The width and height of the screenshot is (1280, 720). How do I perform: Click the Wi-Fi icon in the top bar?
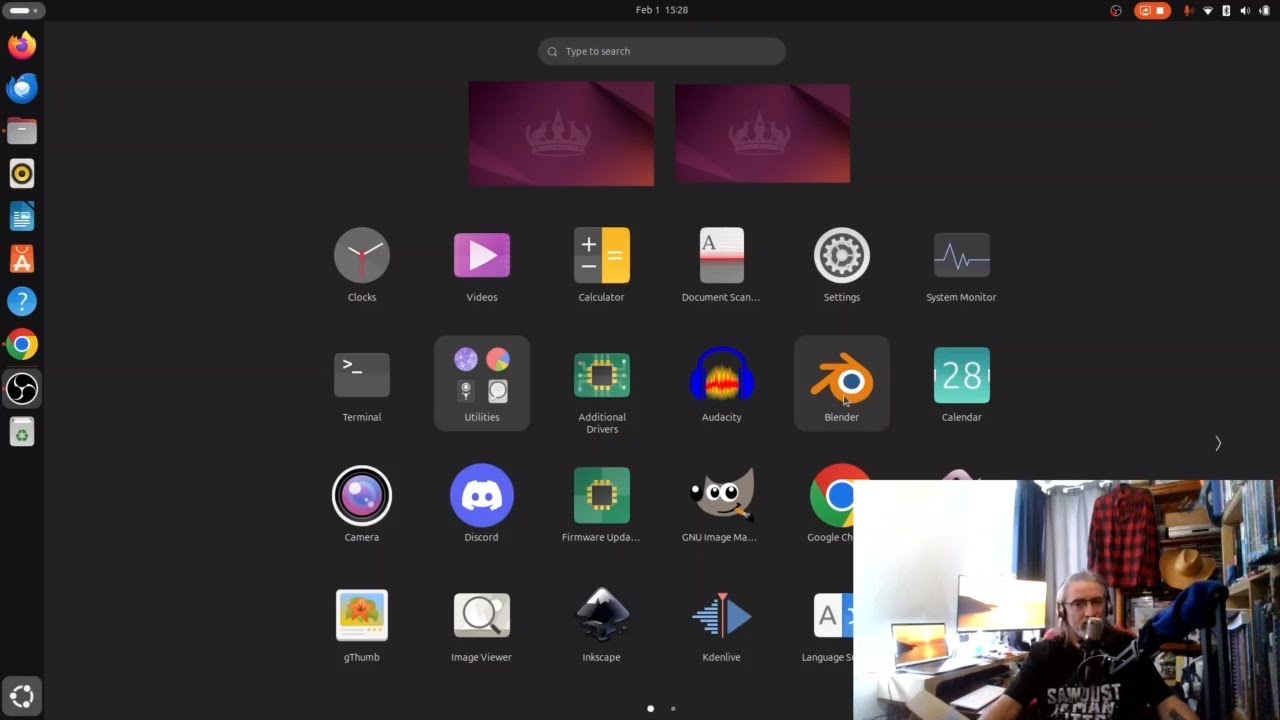pyautogui.click(x=1208, y=10)
